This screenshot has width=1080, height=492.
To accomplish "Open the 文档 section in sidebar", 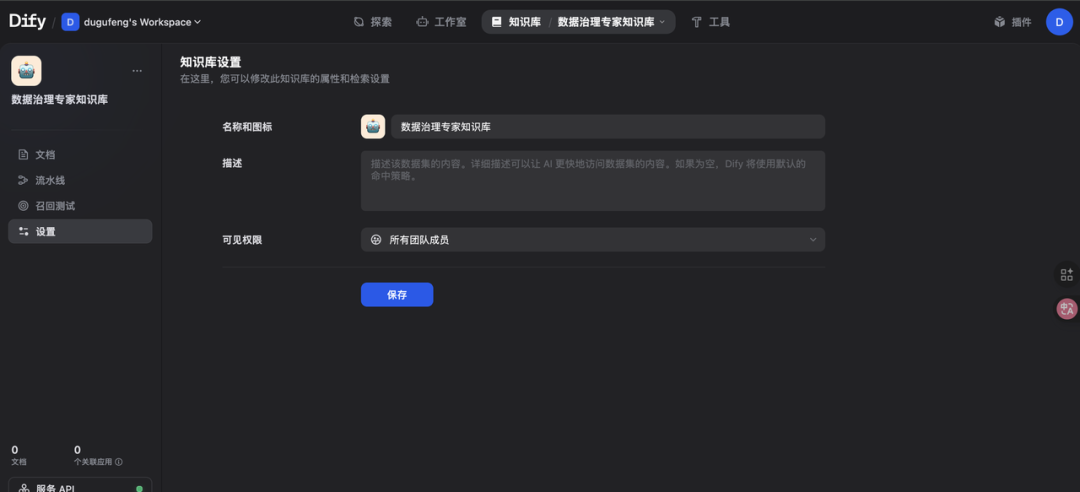I will pos(80,154).
